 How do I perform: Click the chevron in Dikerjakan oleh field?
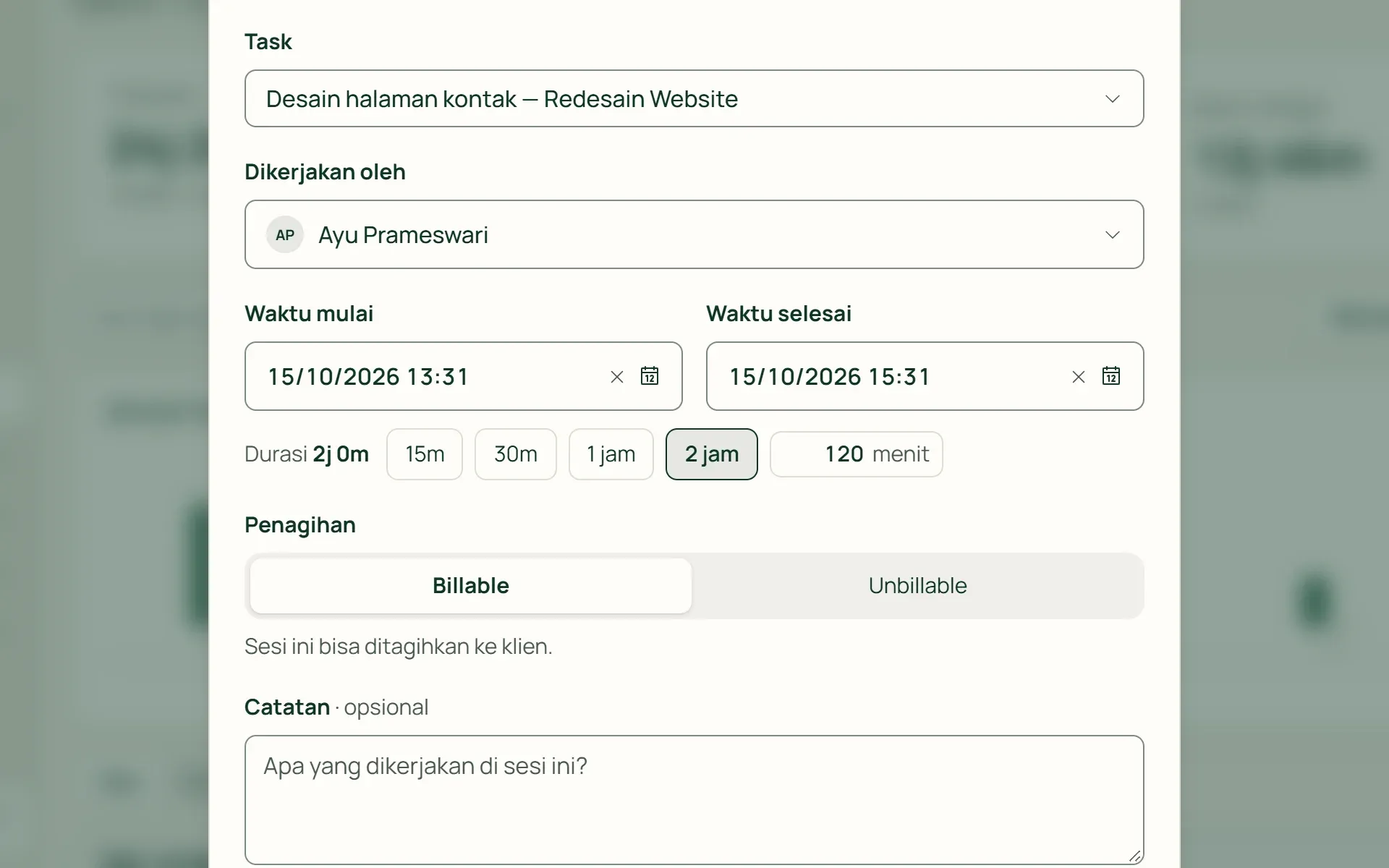[x=1113, y=234]
